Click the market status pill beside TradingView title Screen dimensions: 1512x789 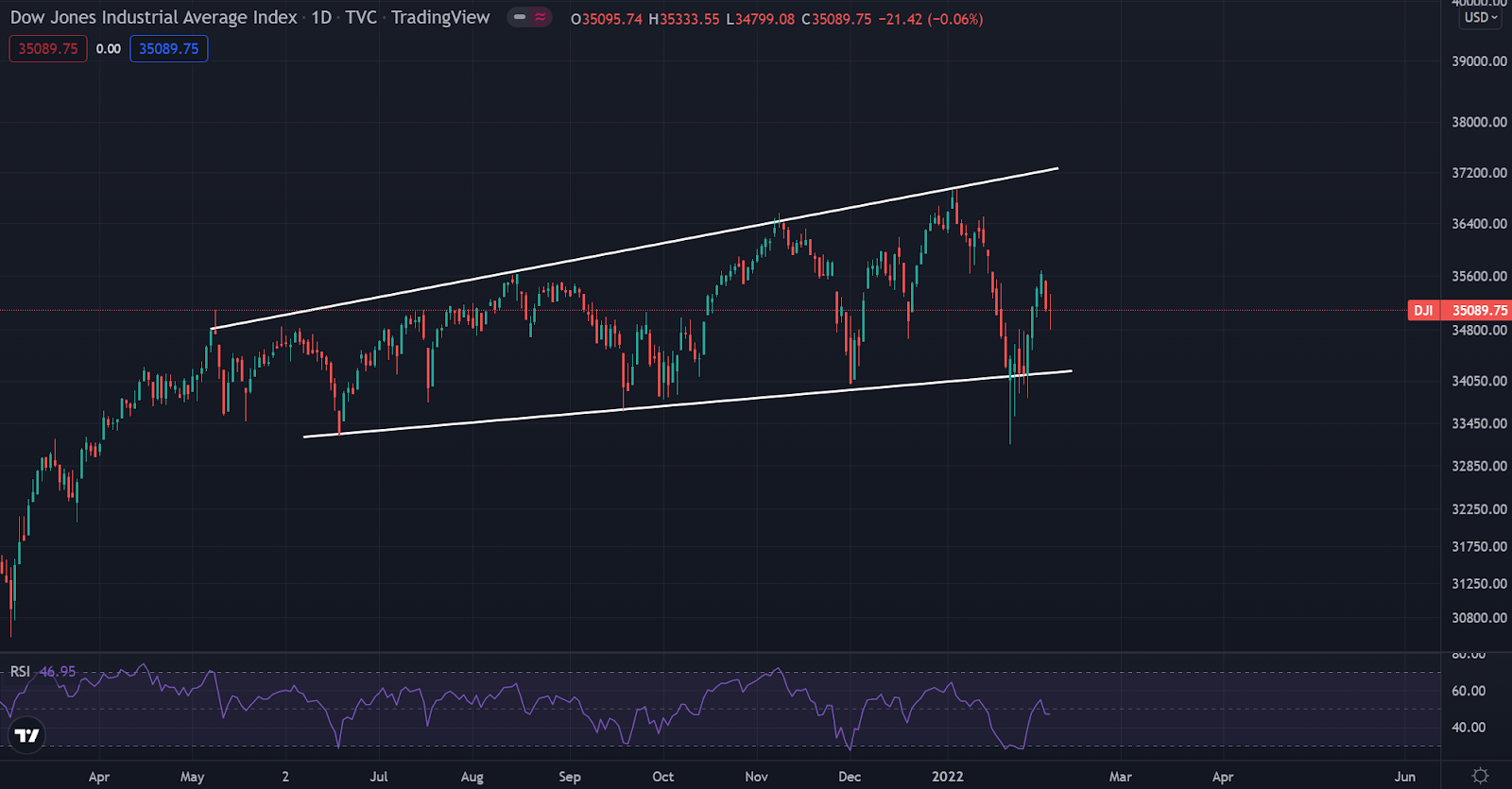529,17
